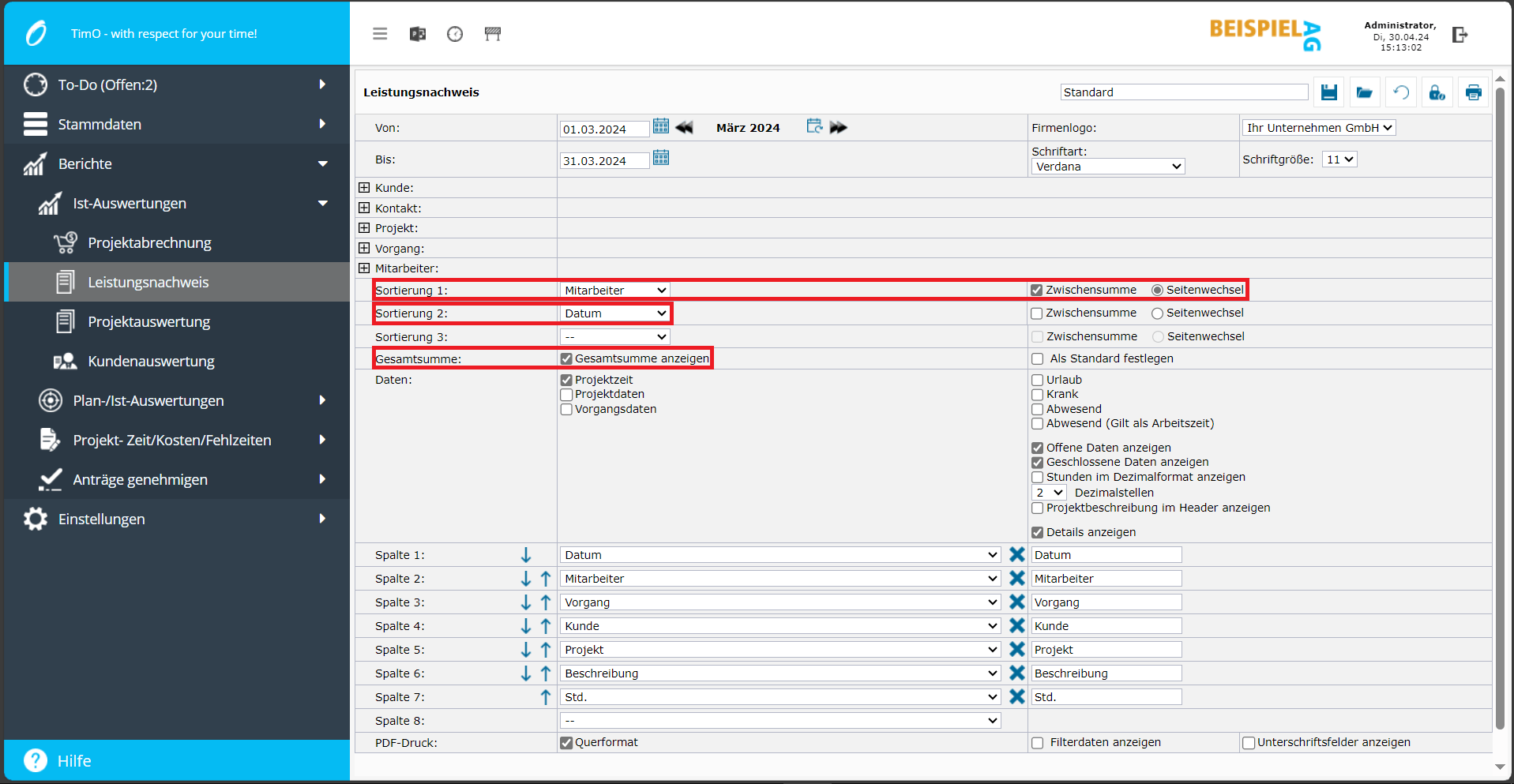
Task: Click the save template disk icon
Action: pos(1328,92)
